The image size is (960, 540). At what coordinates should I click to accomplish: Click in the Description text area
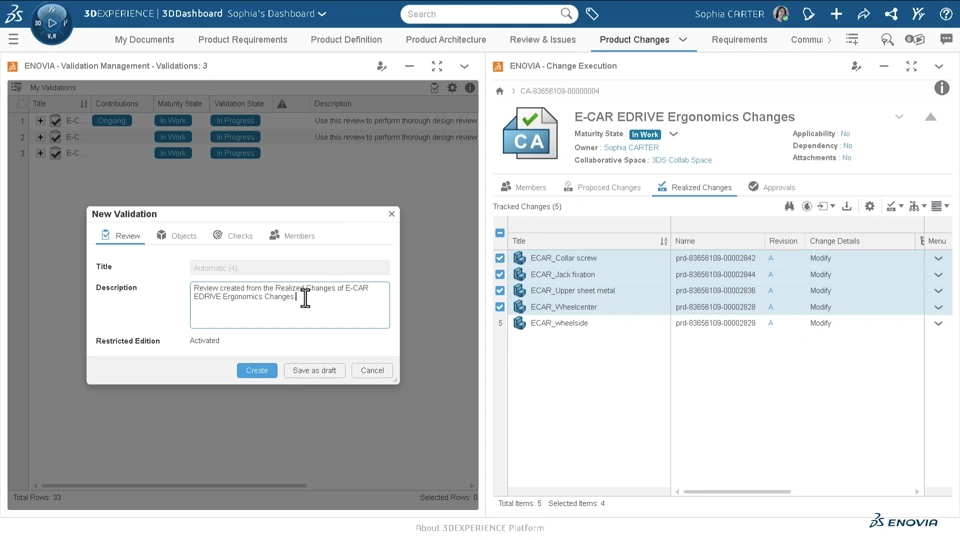[290, 305]
